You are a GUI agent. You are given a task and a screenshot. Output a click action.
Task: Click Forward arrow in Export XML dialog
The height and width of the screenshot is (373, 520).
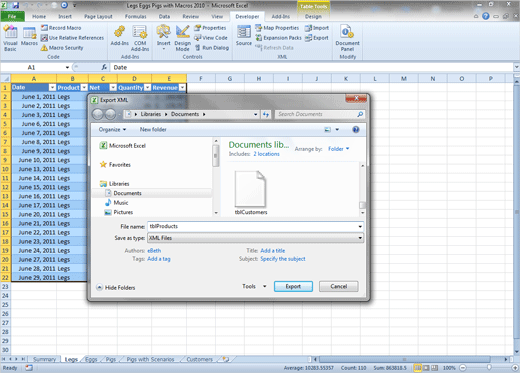point(110,114)
